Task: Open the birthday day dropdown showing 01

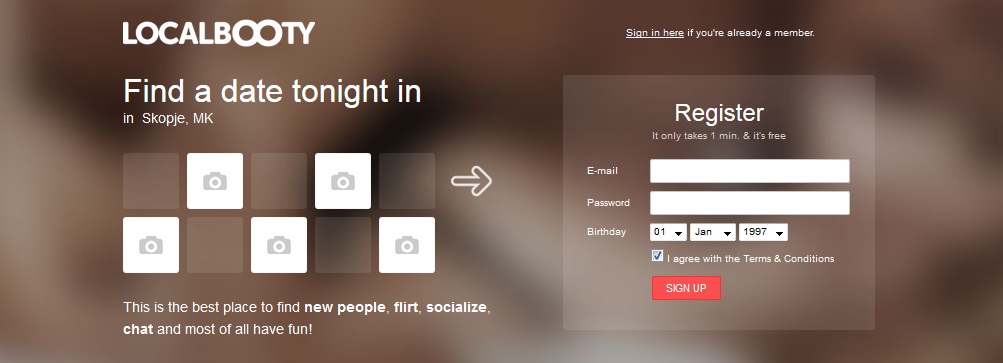Action: 668,232
